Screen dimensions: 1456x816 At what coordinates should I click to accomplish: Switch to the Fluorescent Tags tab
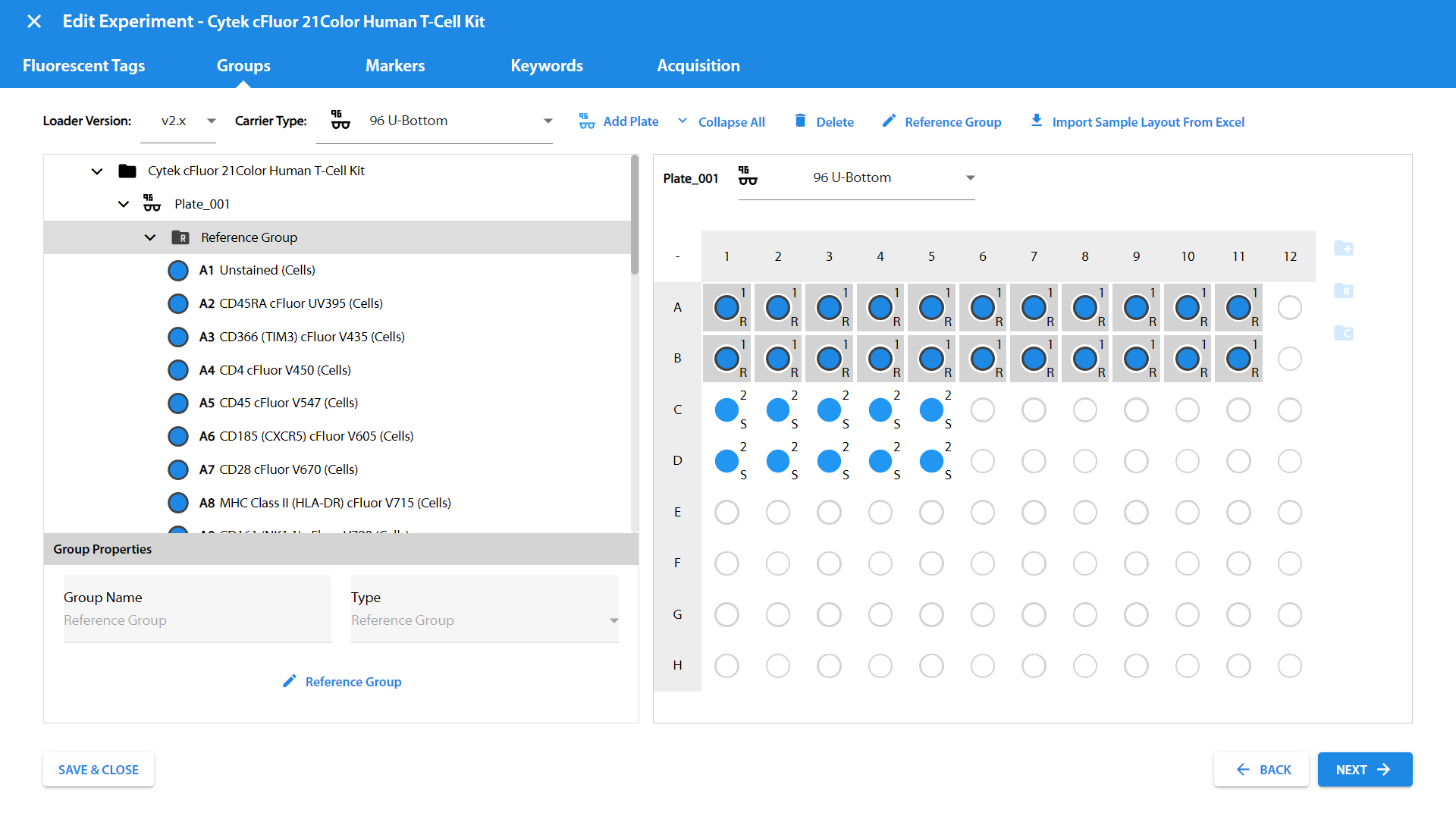(84, 66)
